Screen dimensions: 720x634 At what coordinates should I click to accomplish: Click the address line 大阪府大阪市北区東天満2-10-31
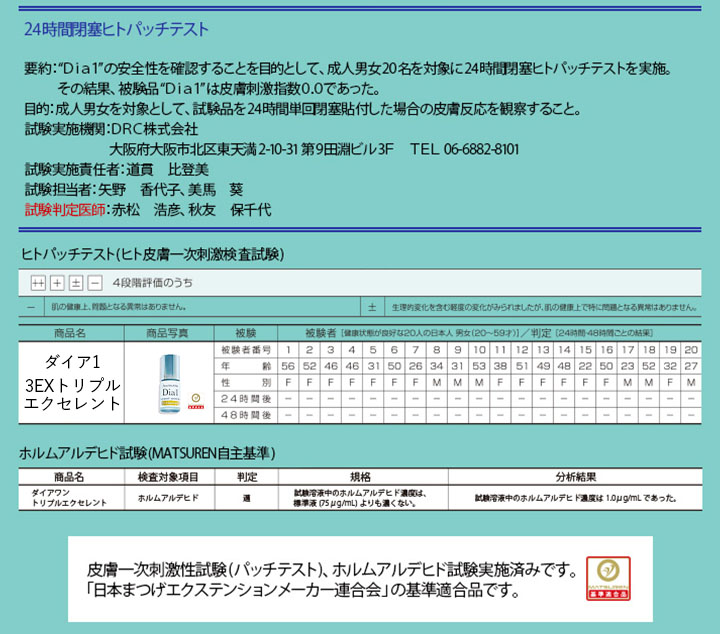203,149
